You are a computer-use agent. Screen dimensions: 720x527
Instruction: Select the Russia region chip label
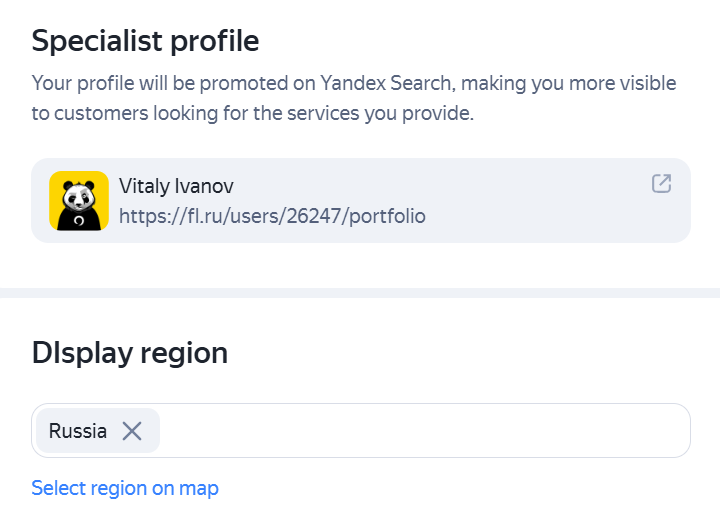pos(78,431)
